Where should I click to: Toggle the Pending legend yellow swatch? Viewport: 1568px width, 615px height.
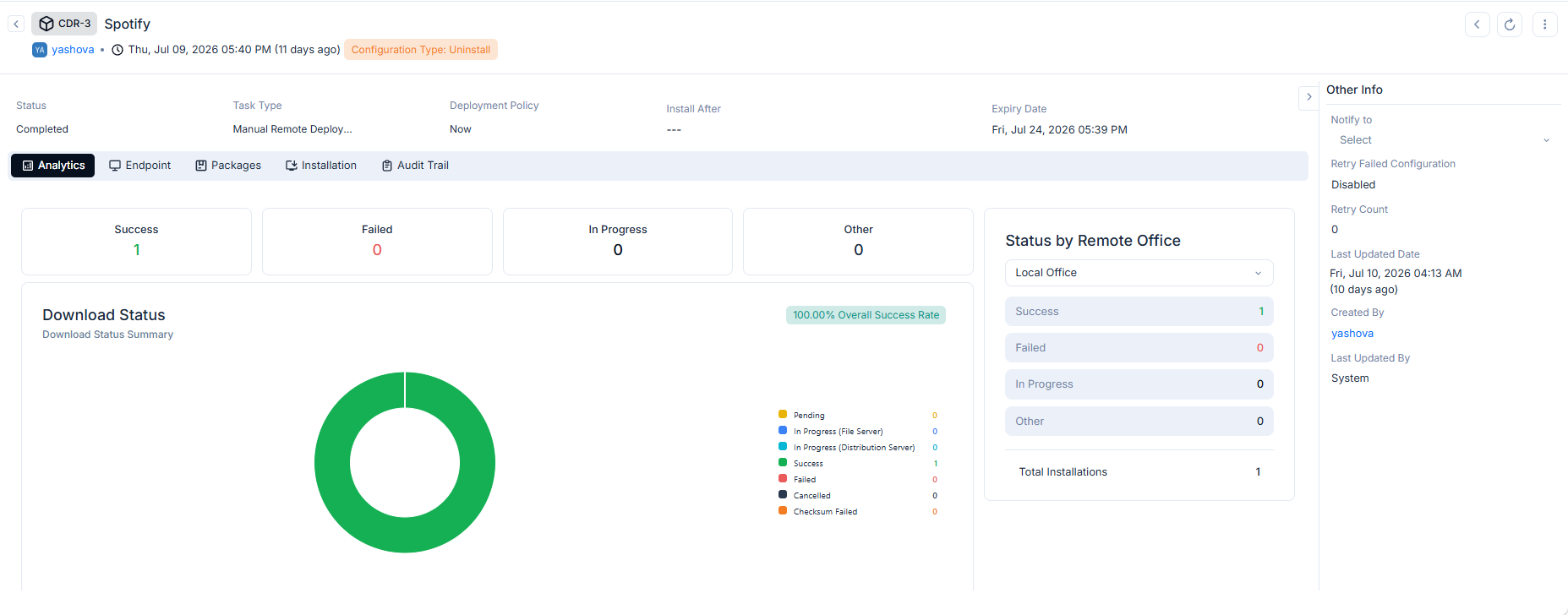783,415
